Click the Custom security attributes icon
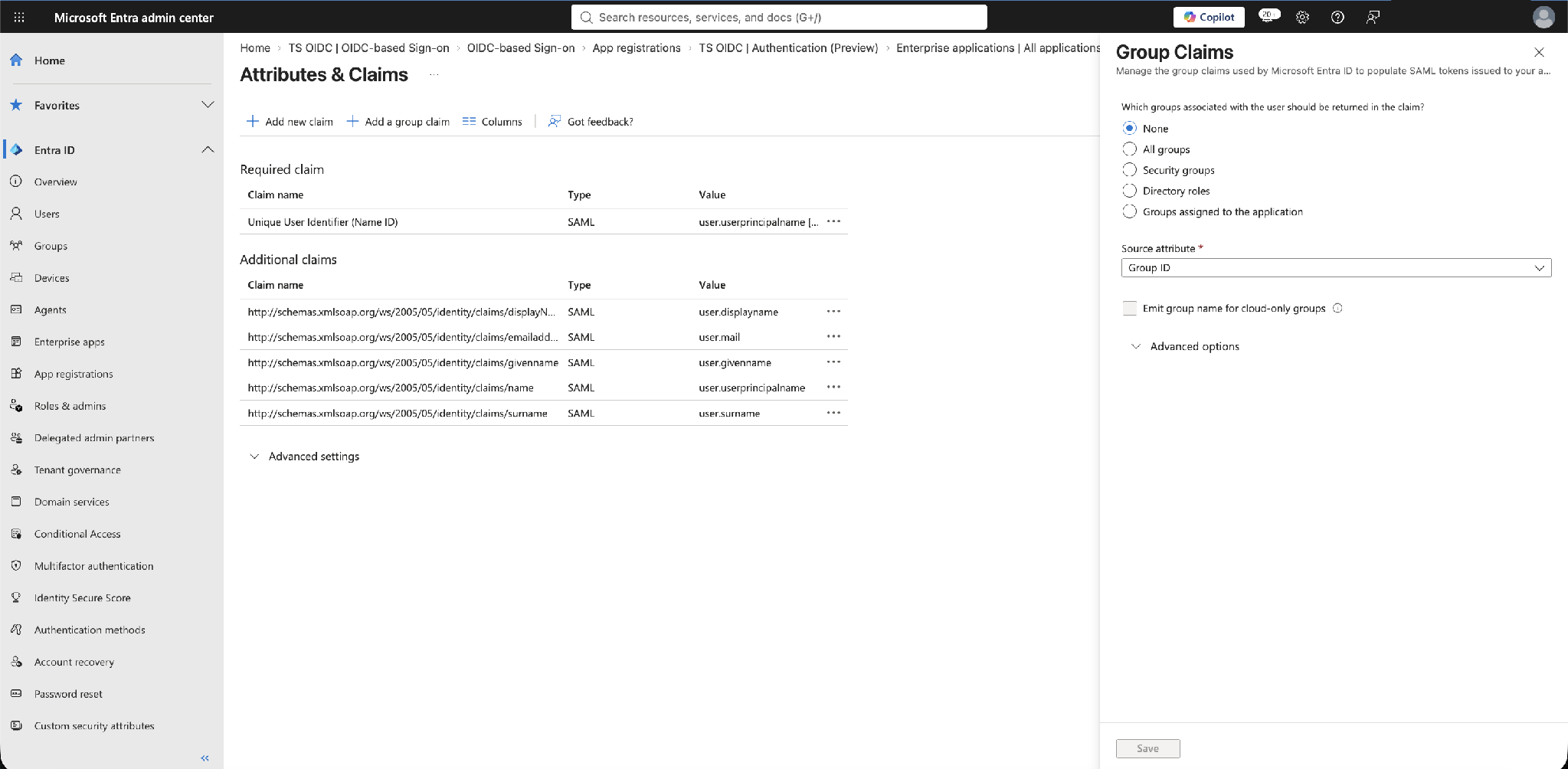 (16, 725)
